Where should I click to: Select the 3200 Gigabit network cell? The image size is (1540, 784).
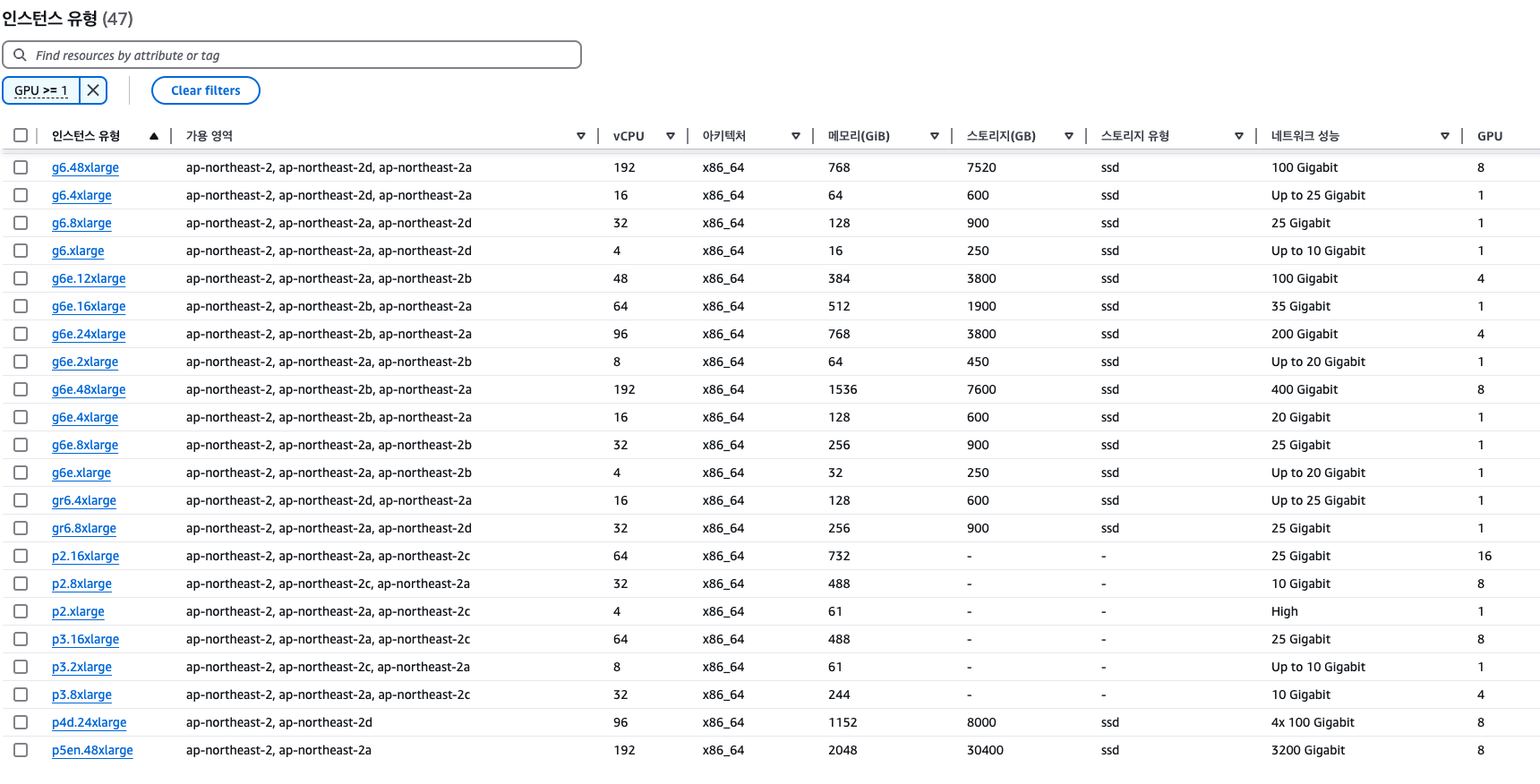point(1308,750)
